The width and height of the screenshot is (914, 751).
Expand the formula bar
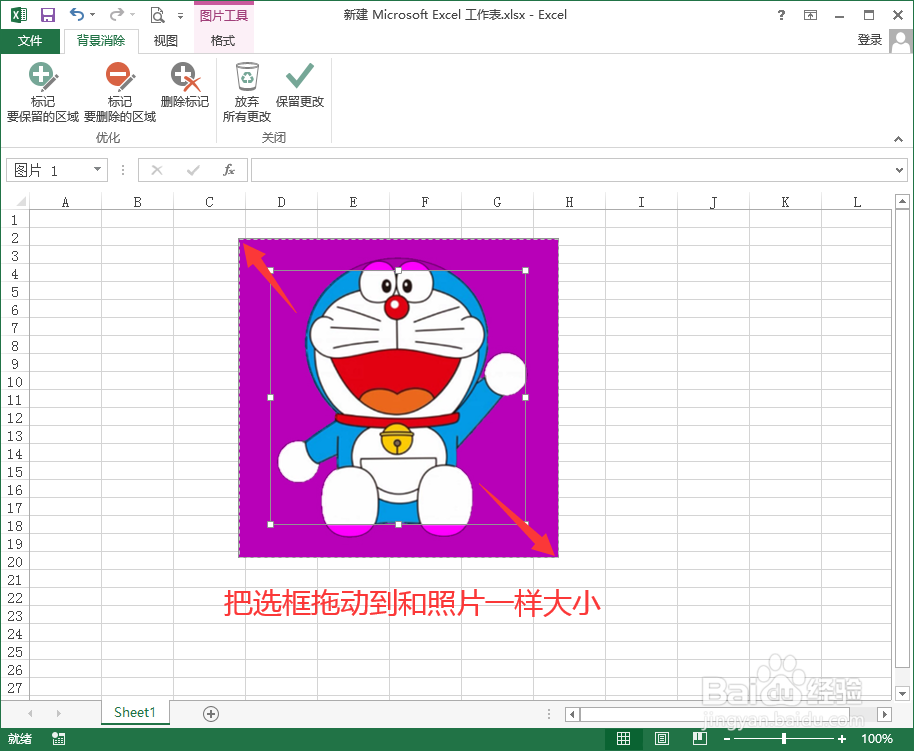coord(899,170)
